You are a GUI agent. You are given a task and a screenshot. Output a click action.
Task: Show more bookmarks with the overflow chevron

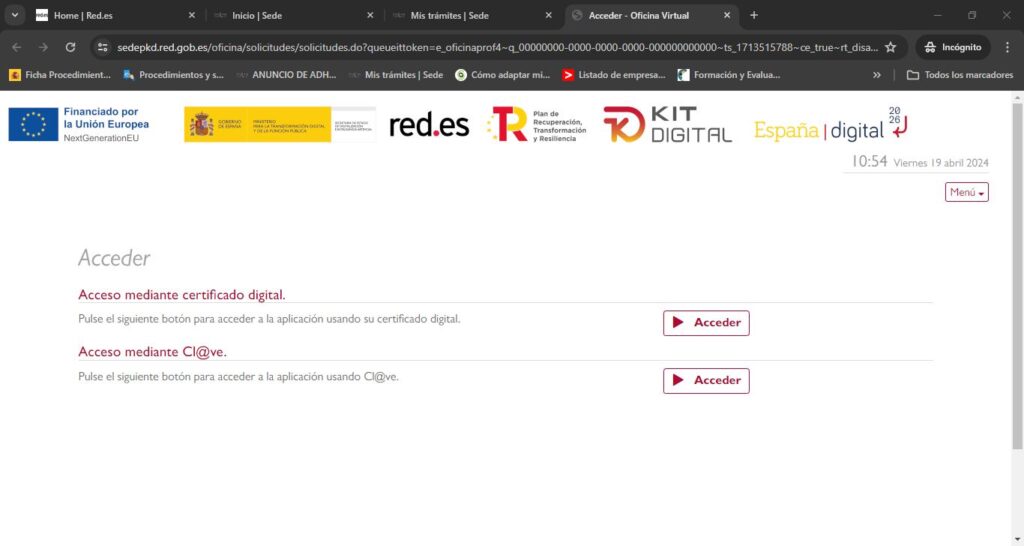[877, 75]
